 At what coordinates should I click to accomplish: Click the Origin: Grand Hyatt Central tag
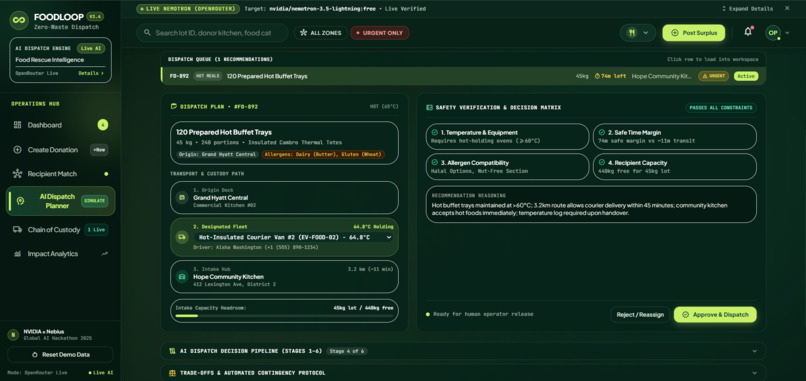click(217, 155)
